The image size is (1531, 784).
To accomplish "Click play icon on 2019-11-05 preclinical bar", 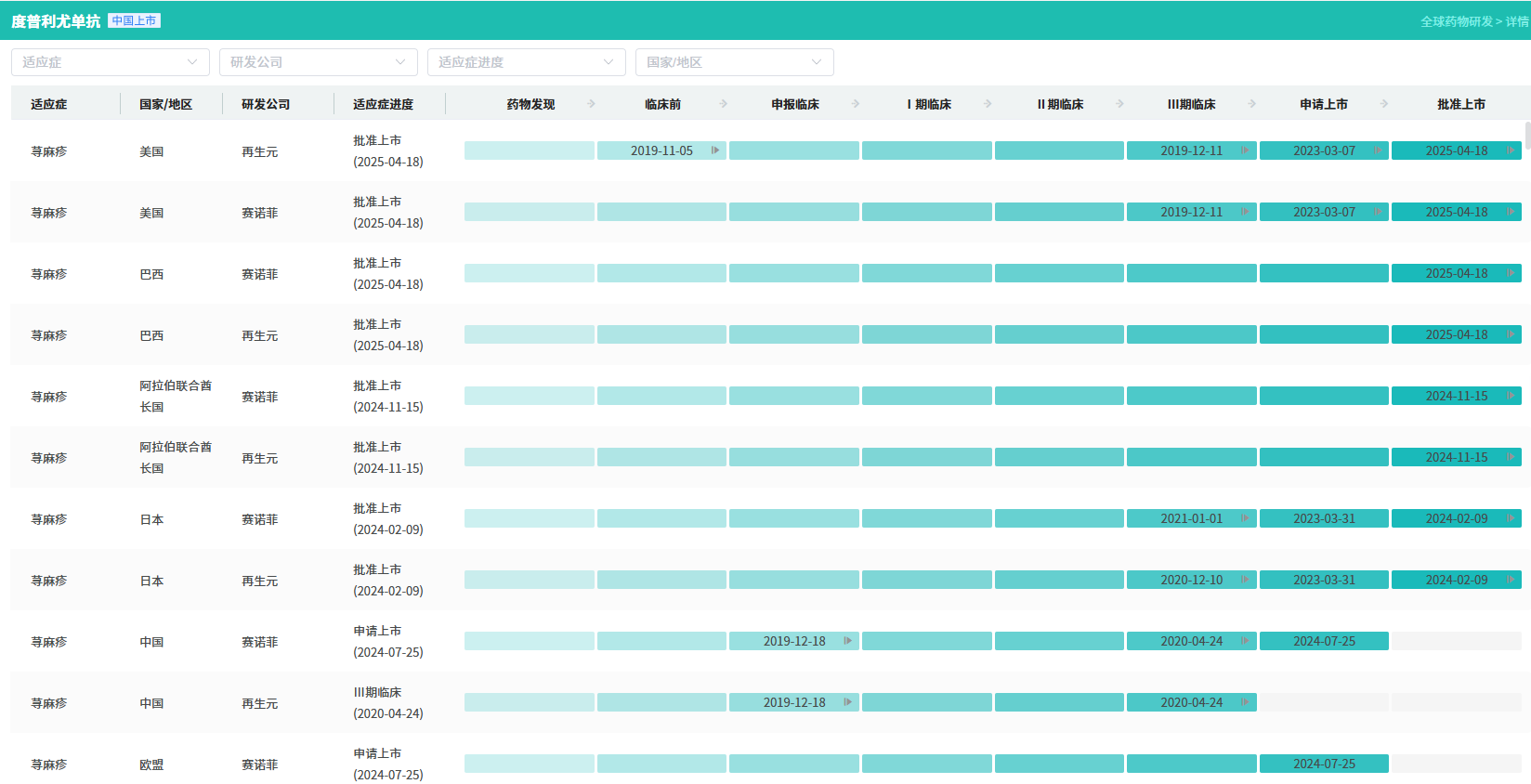I will click(715, 150).
